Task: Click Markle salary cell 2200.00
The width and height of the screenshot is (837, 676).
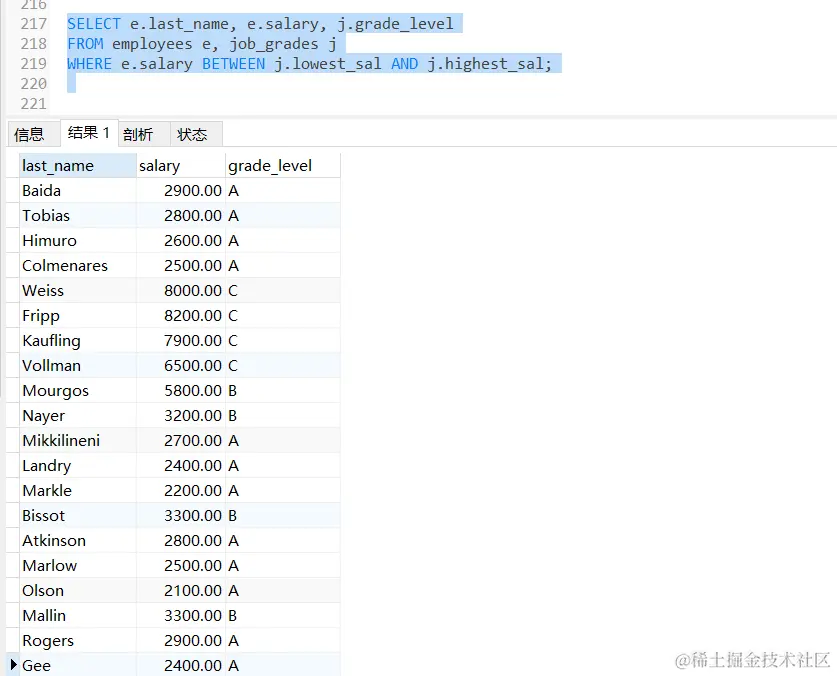Action: 181,491
